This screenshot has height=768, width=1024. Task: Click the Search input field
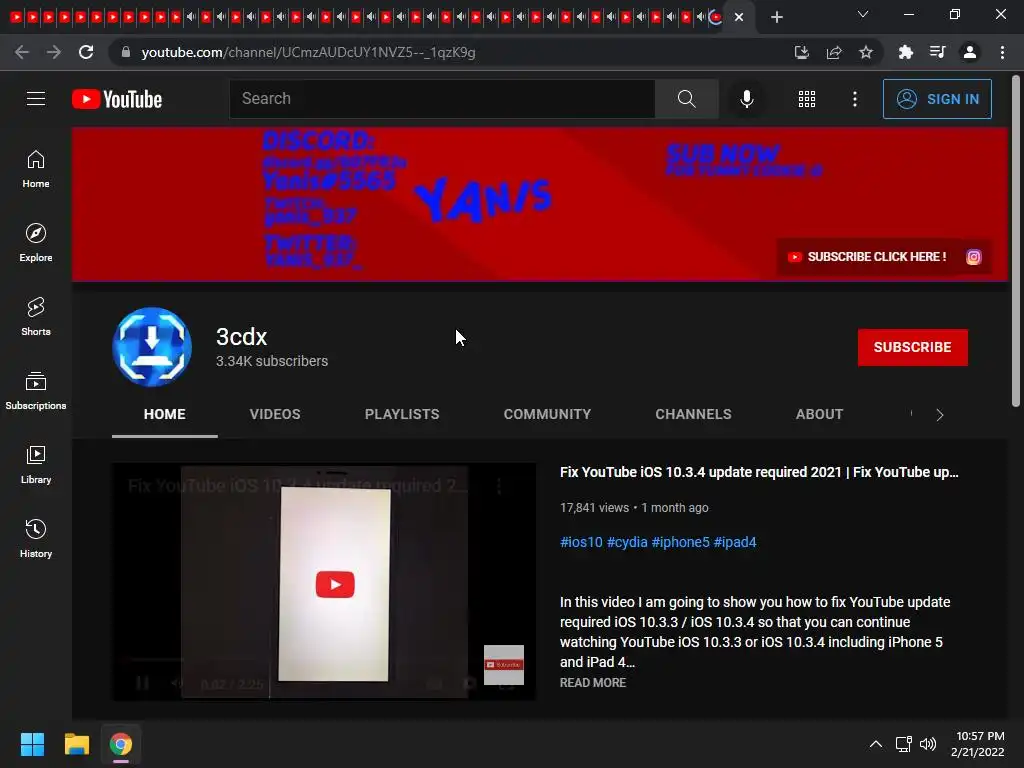pyautogui.click(x=442, y=99)
